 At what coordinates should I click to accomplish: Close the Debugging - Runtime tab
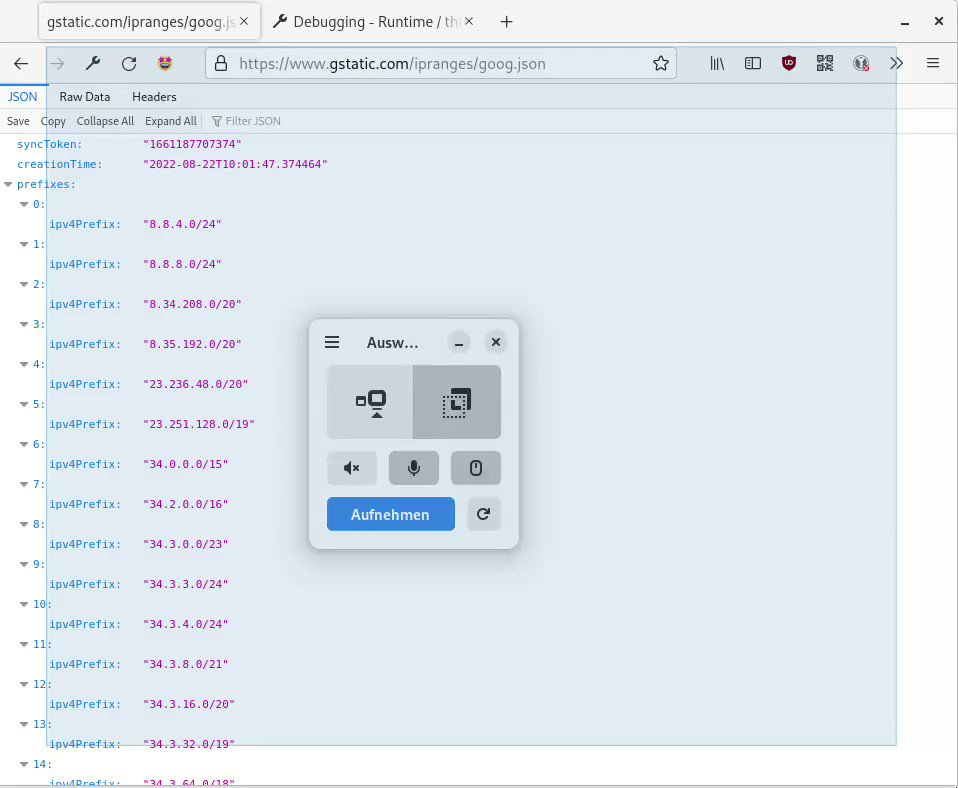pyautogui.click(x=469, y=21)
